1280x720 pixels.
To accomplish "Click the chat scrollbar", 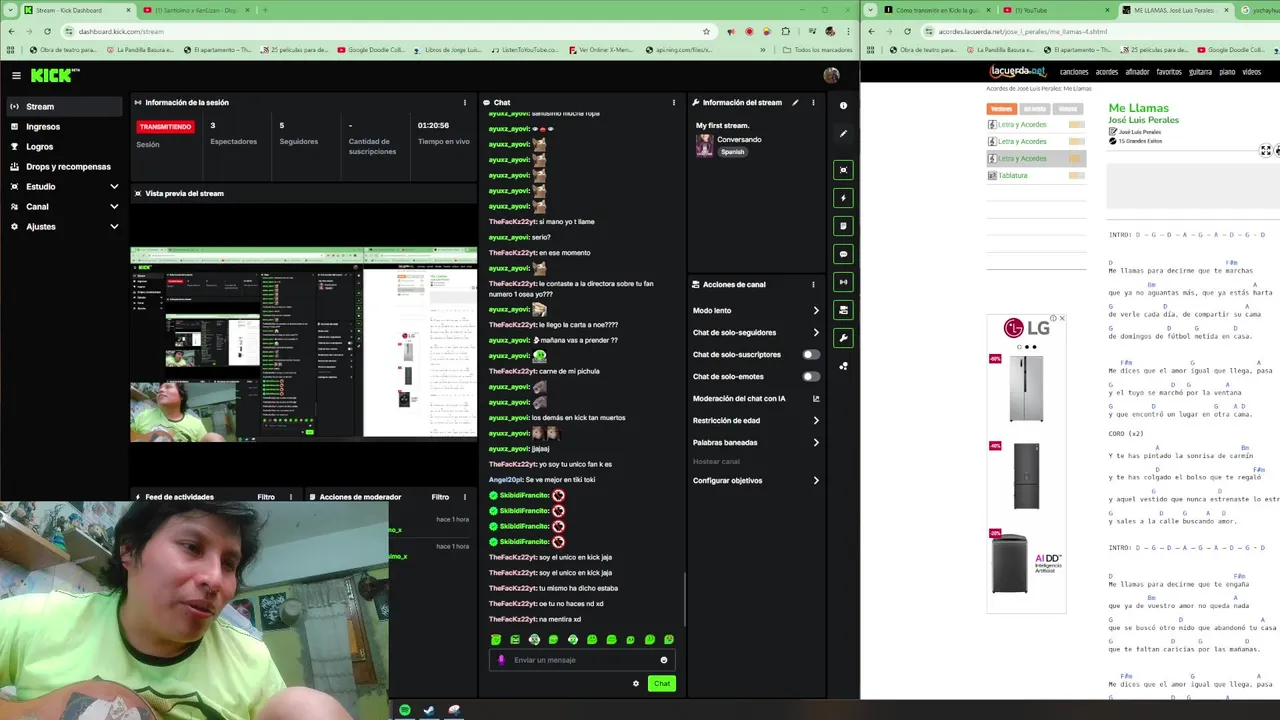I will [x=685, y=599].
